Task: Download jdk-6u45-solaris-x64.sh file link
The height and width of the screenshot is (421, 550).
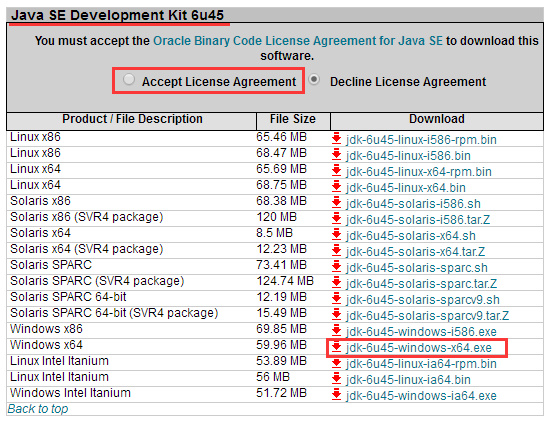Action: [411, 236]
